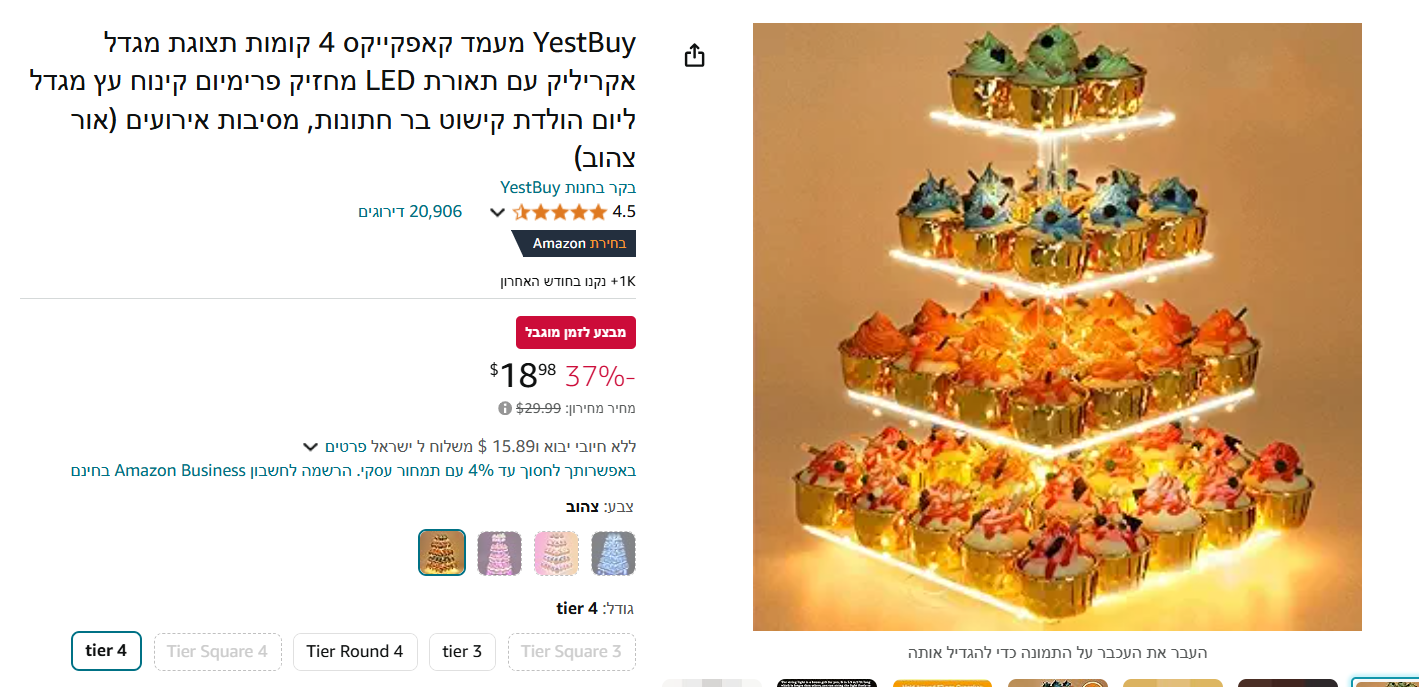
Task: Open the Amazon Business free signup link
Action: pyautogui.click(x=353, y=470)
